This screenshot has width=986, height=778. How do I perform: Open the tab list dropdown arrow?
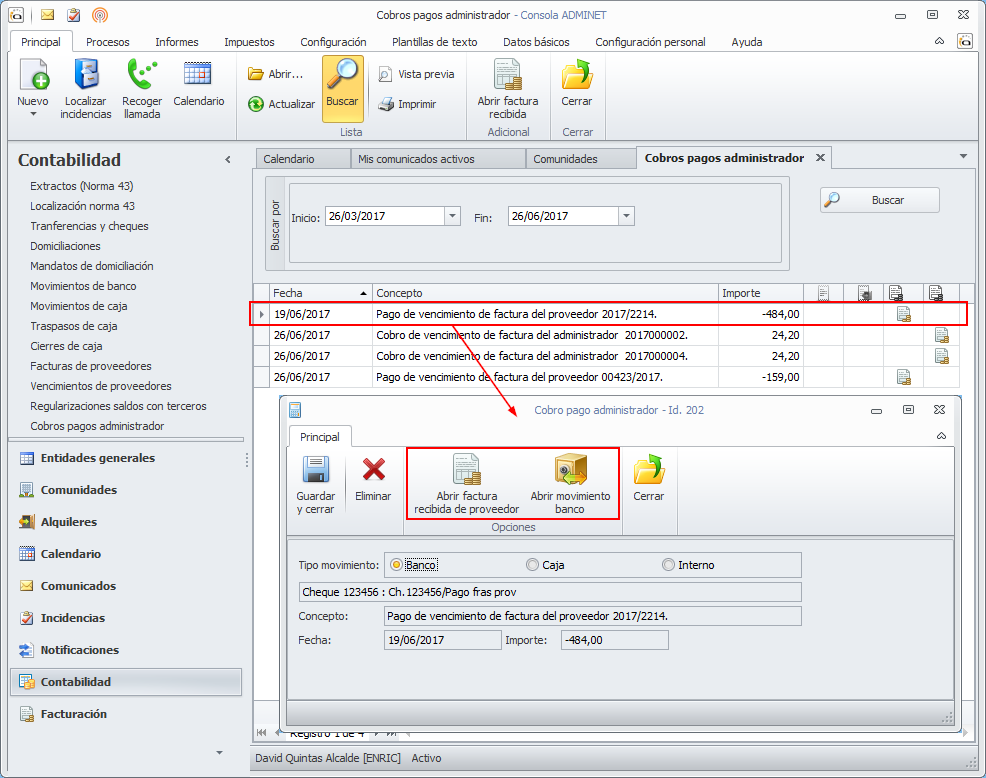click(x=963, y=156)
